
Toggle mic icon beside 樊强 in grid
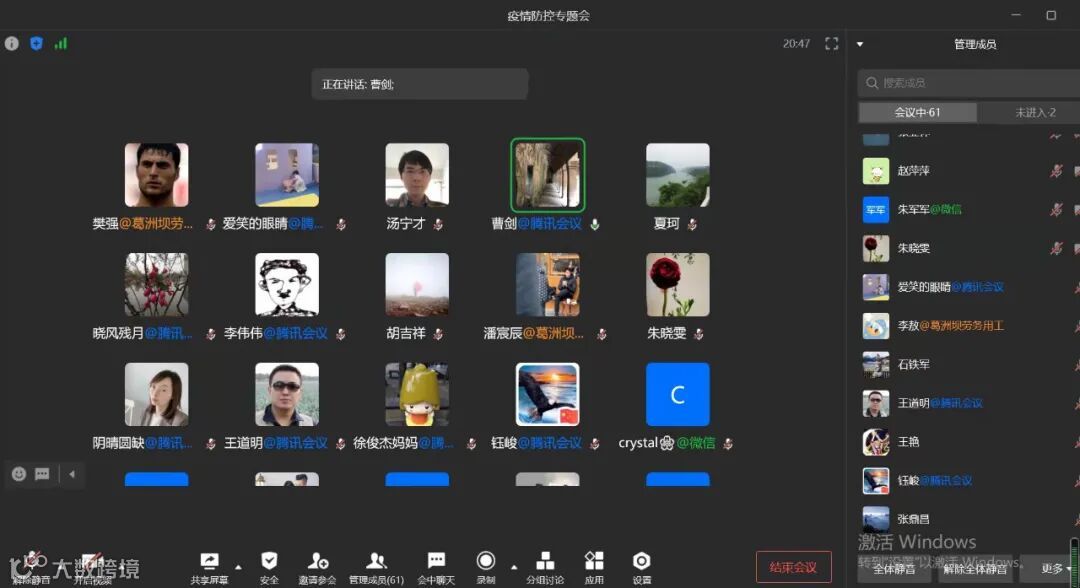click(x=211, y=224)
